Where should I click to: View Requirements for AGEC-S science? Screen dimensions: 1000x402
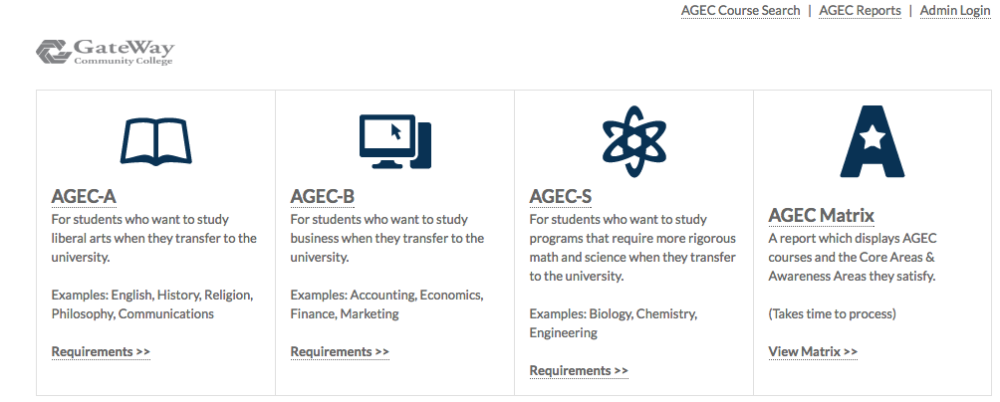point(578,371)
